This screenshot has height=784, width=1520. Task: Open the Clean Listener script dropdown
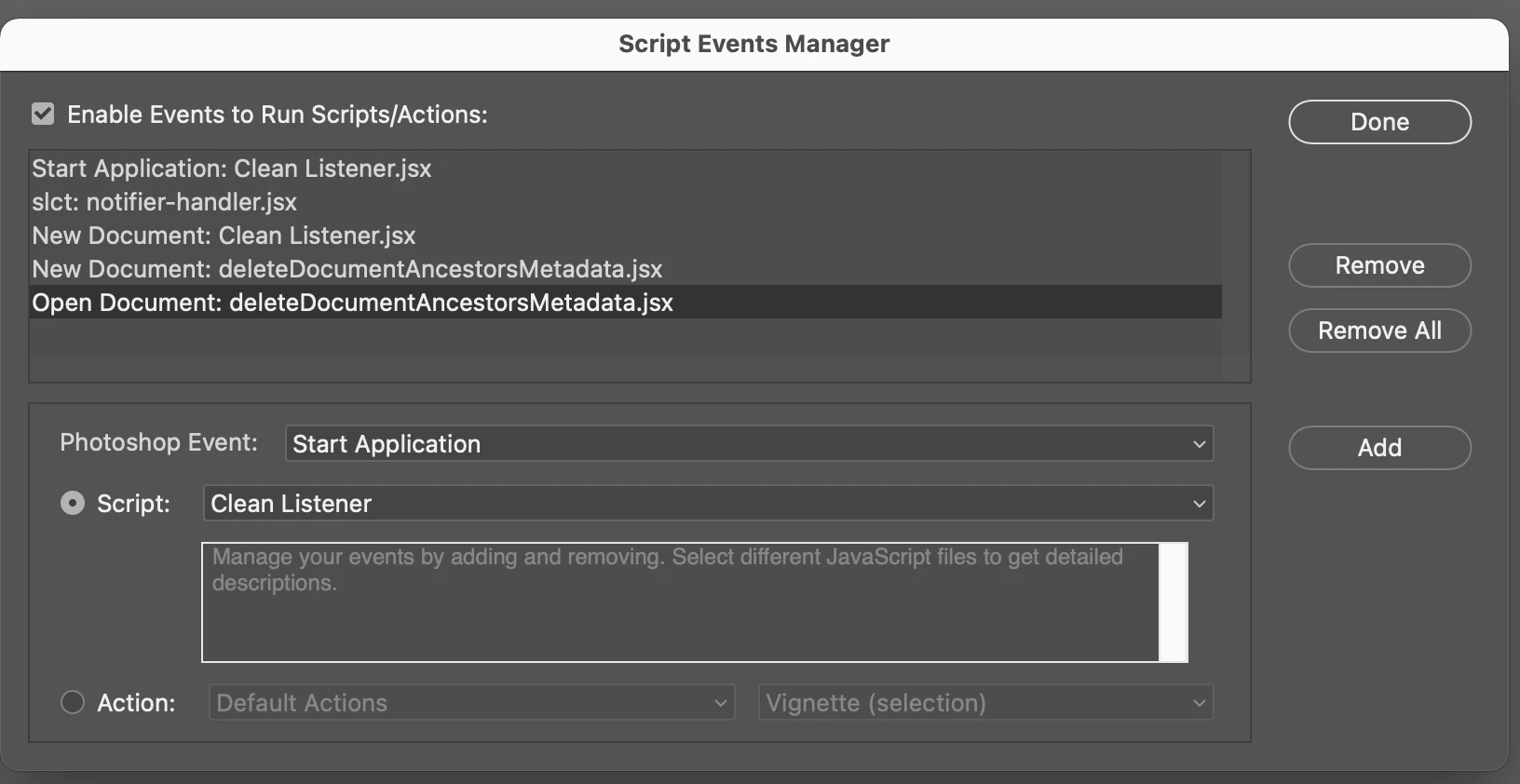tap(708, 504)
